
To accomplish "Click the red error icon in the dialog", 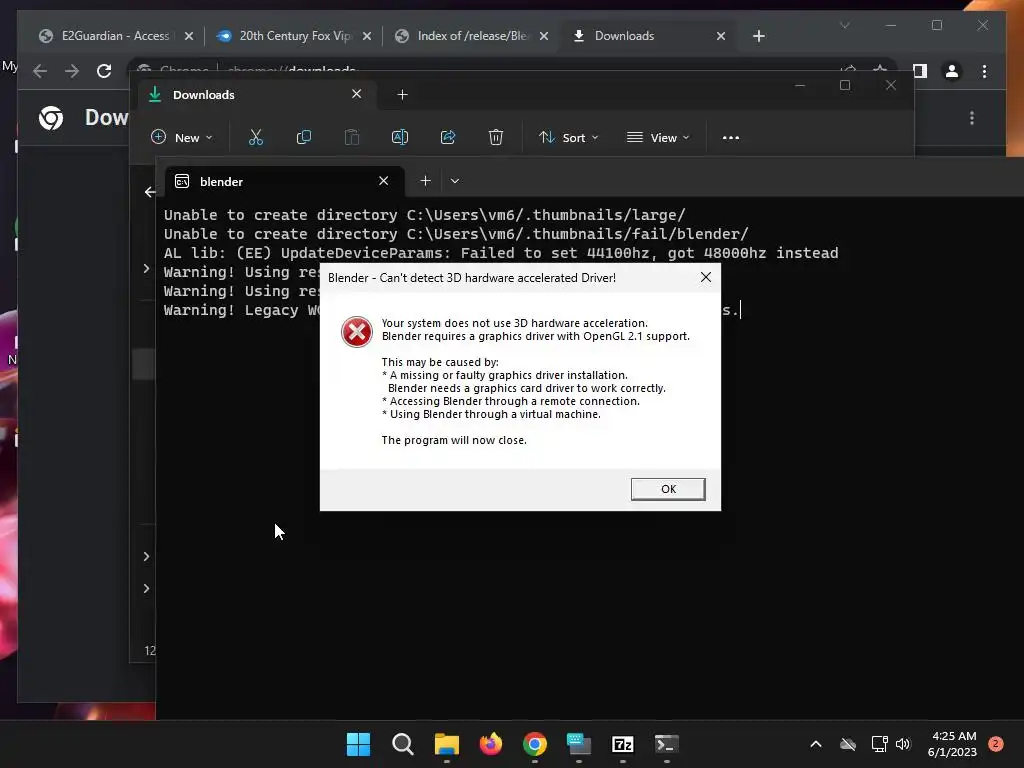I will coord(357,332).
